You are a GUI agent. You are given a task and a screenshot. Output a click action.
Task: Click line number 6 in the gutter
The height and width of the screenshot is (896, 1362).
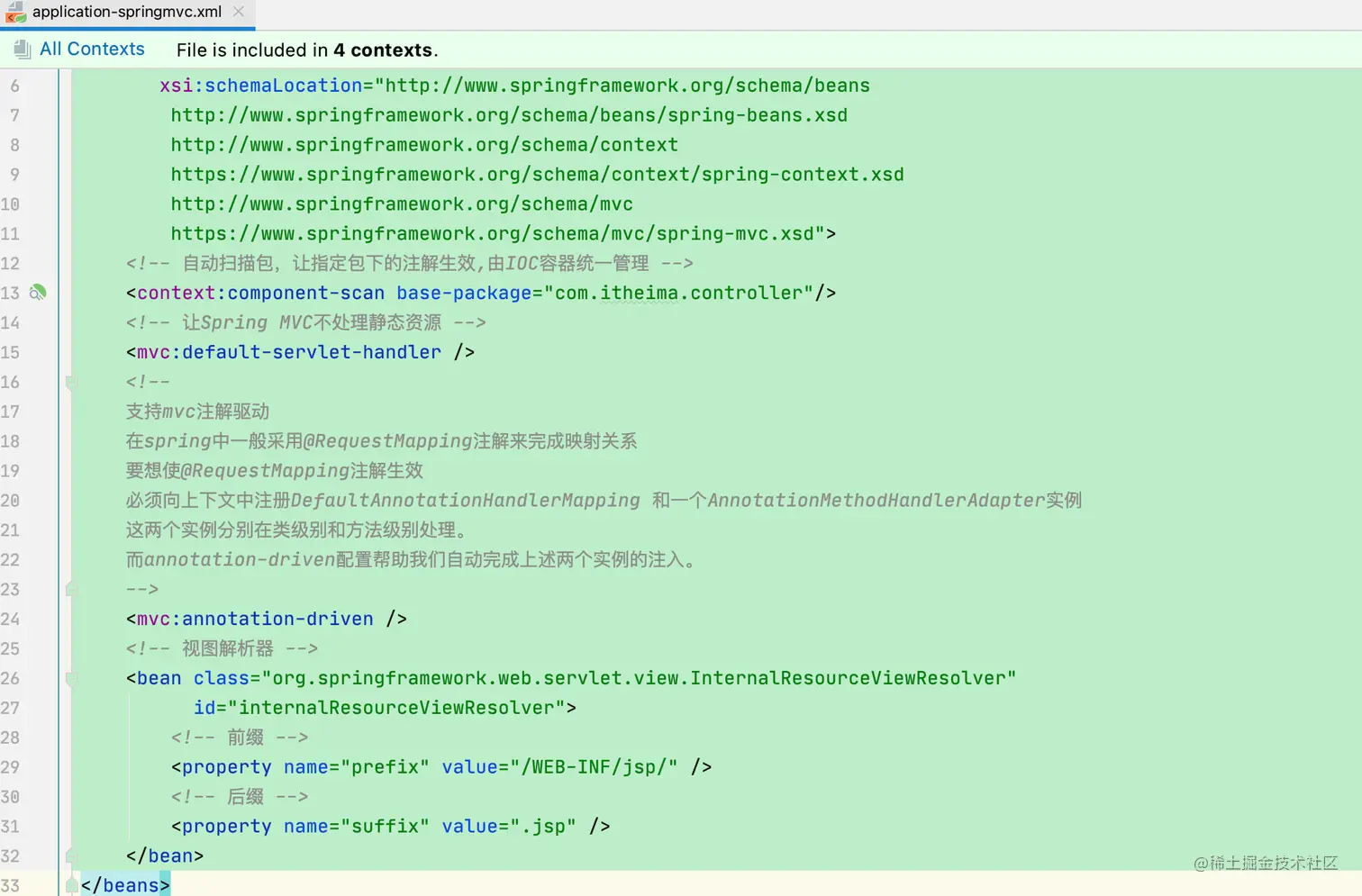pos(14,86)
